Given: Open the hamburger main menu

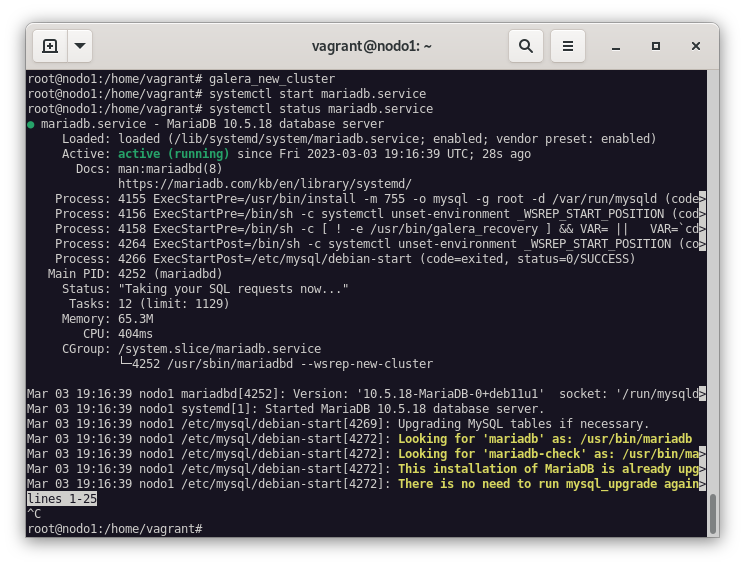Looking at the screenshot, I should [568, 46].
